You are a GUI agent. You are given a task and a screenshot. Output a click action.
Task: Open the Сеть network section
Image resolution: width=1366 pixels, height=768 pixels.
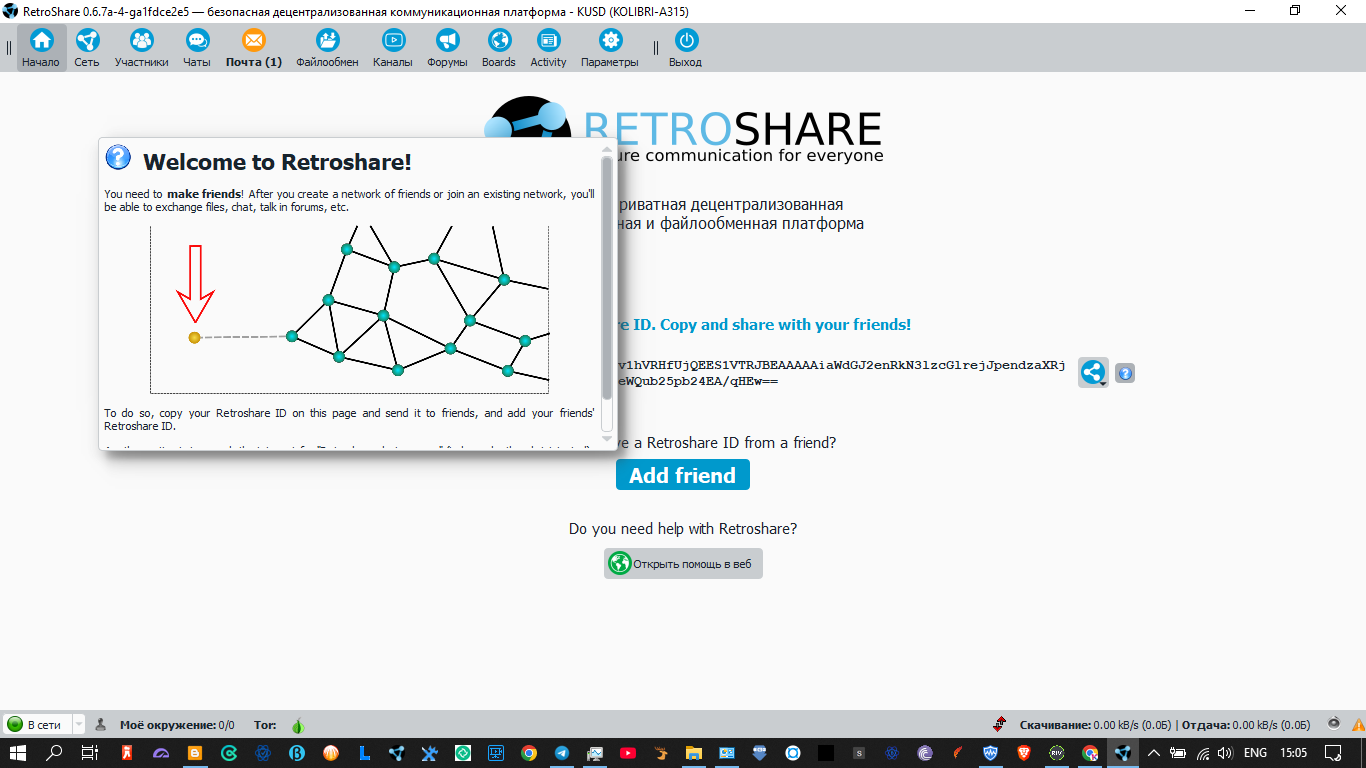click(87, 48)
